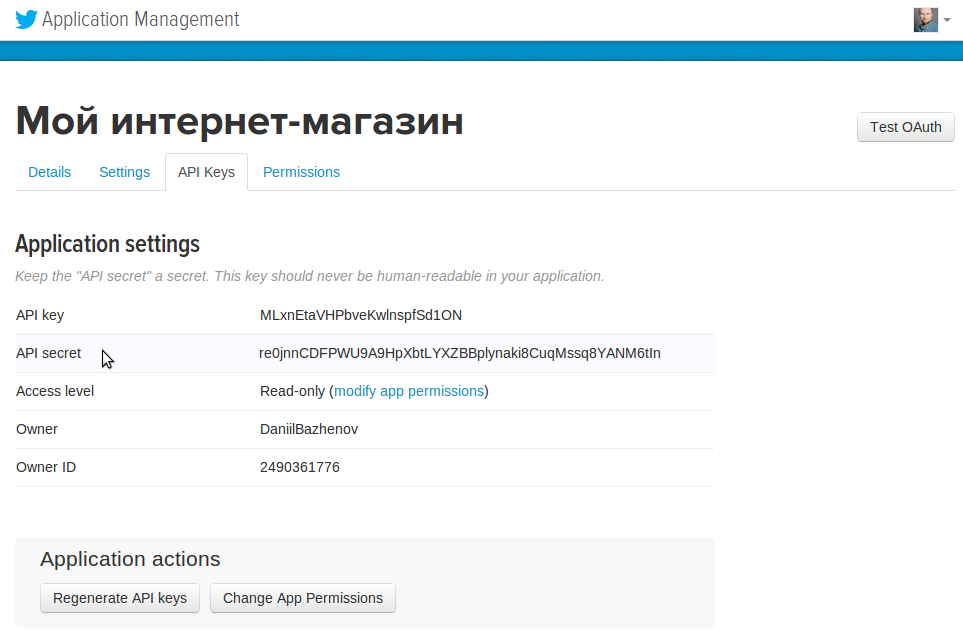This screenshot has width=963, height=633.
Task: Select the API Keys tab
Action: point(206,172)
